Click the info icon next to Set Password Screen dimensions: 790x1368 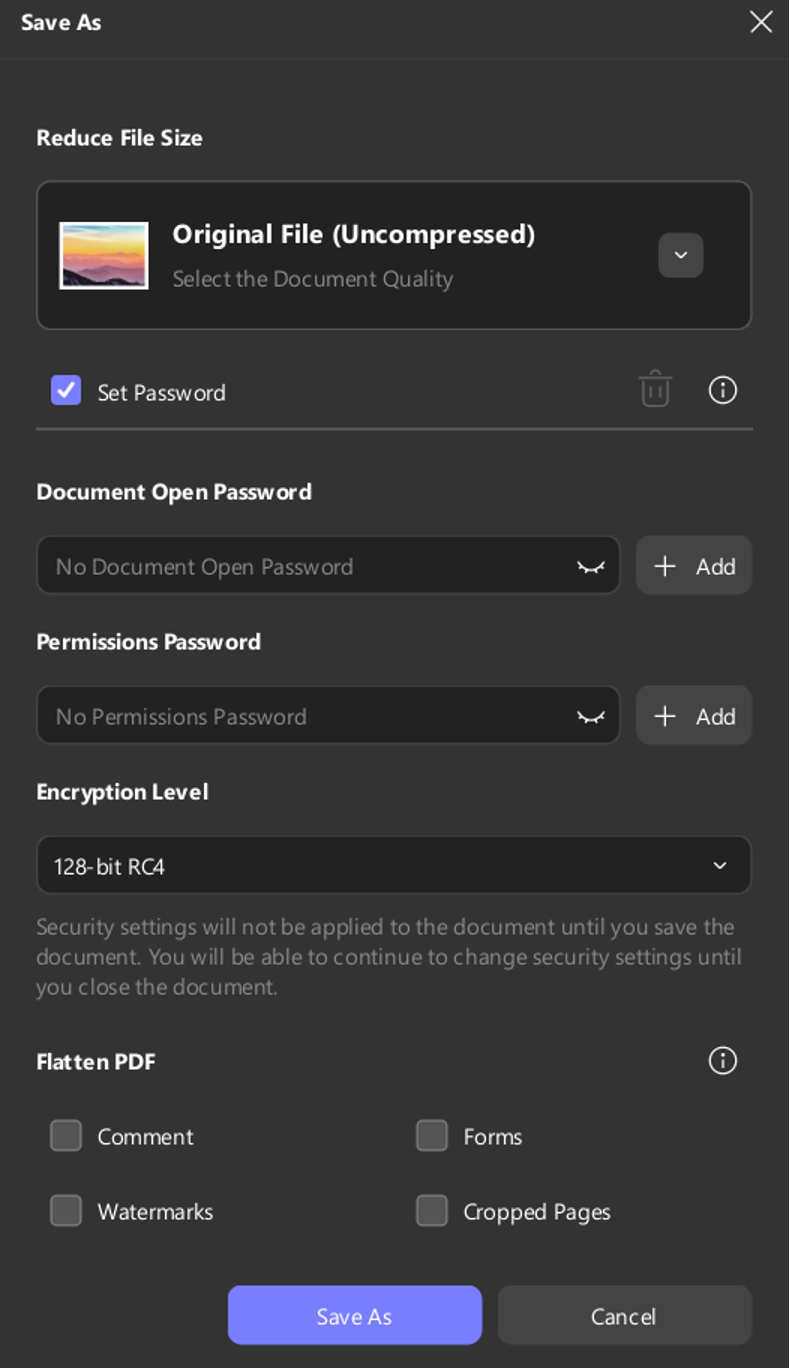[722, 390]
